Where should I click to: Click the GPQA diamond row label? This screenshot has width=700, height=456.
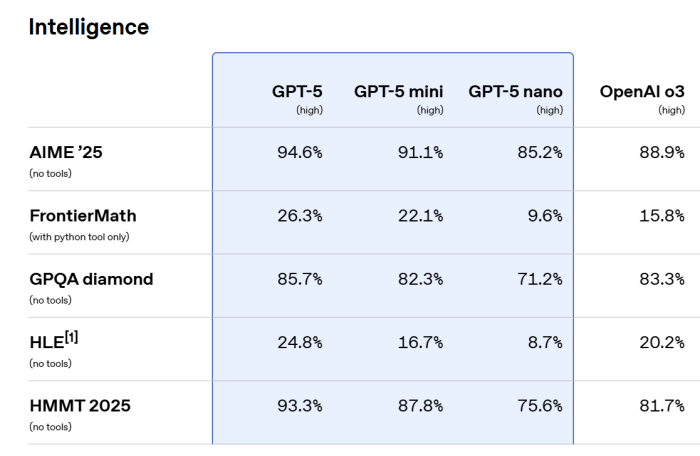point(91,279)
